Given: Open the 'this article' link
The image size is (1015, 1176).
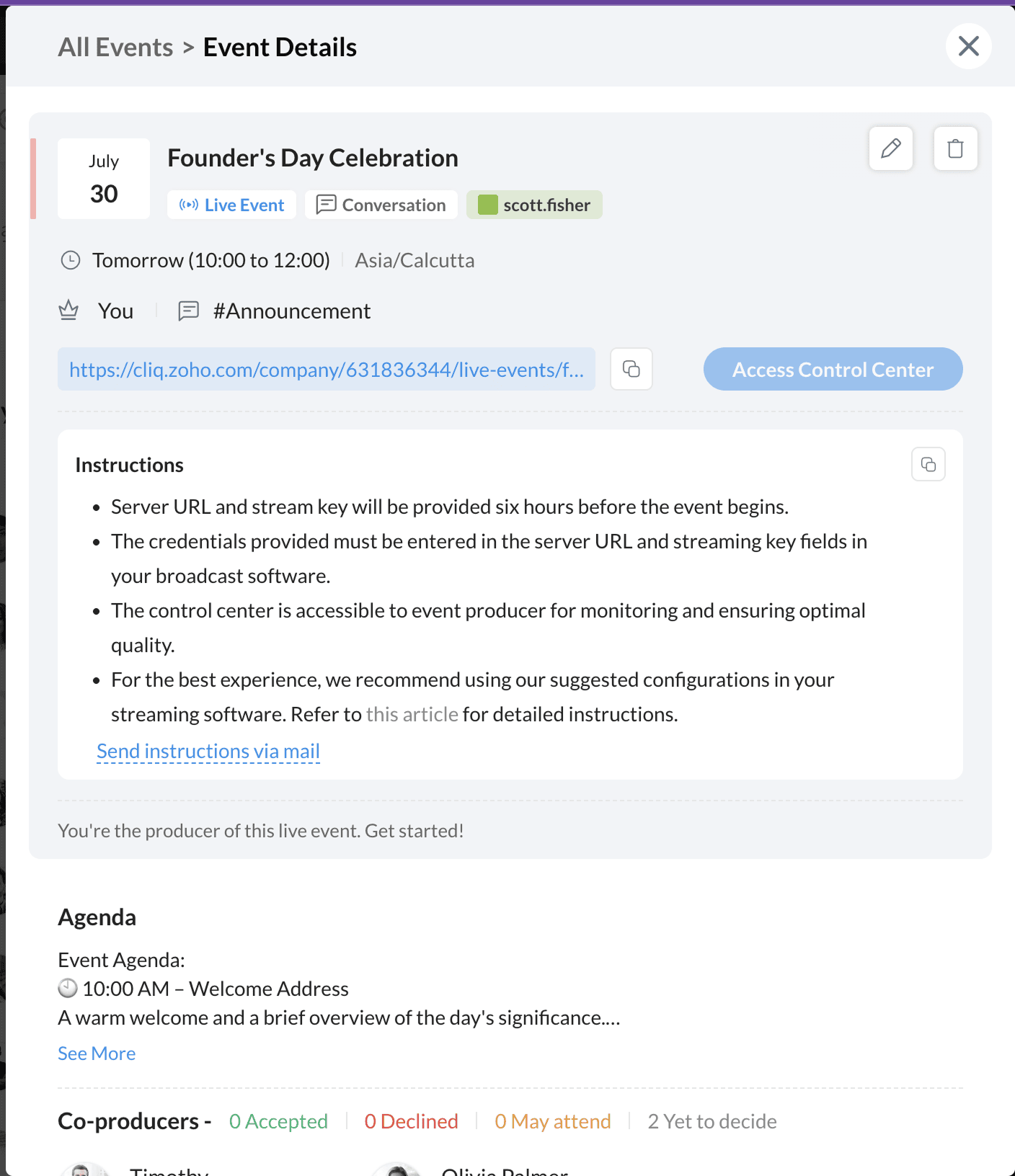Looking at the screenshot, I should point(412,714).
